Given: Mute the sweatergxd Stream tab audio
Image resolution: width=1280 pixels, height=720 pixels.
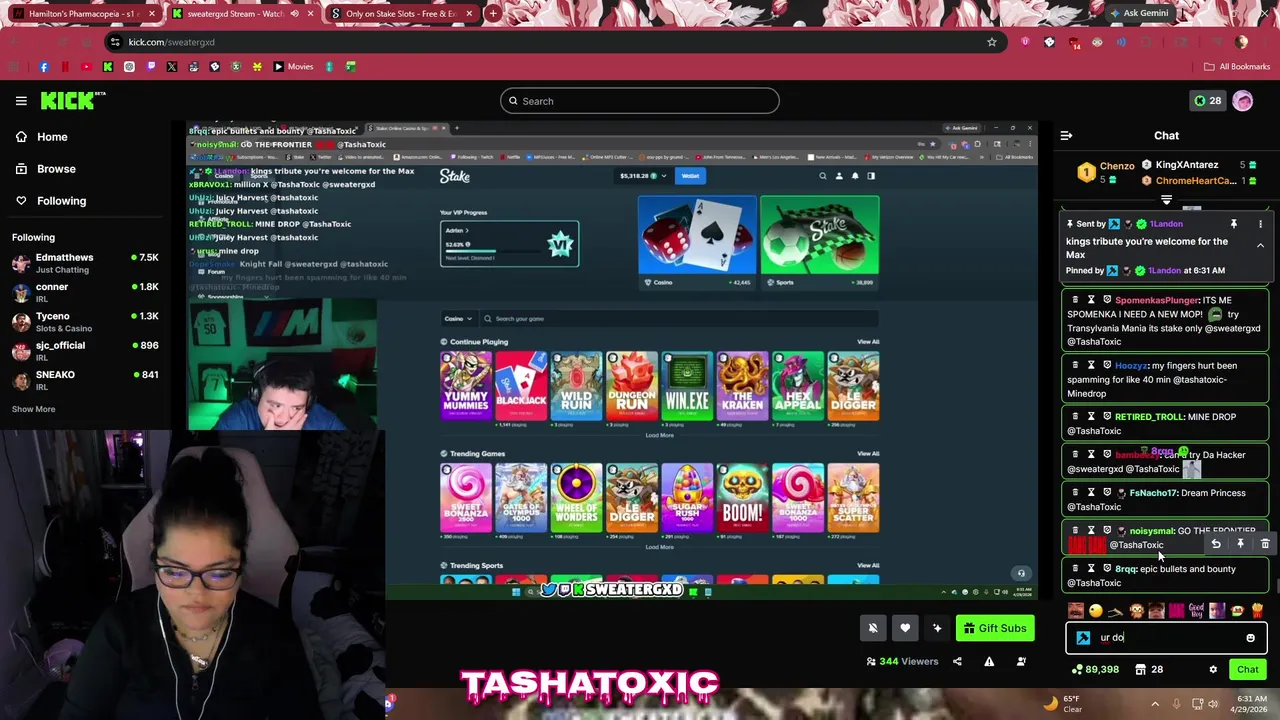Looking at the screenshot, I should click(x=294, y=14).
